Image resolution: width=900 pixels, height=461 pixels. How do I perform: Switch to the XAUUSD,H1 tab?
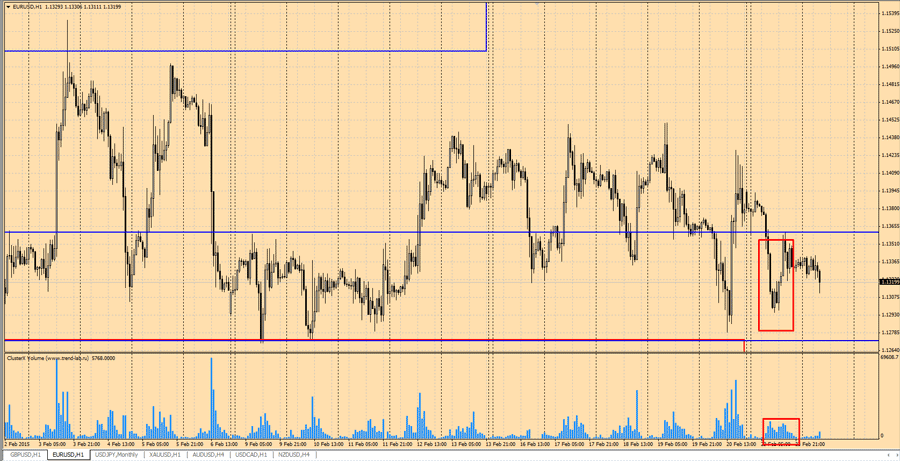click(165, 455)
